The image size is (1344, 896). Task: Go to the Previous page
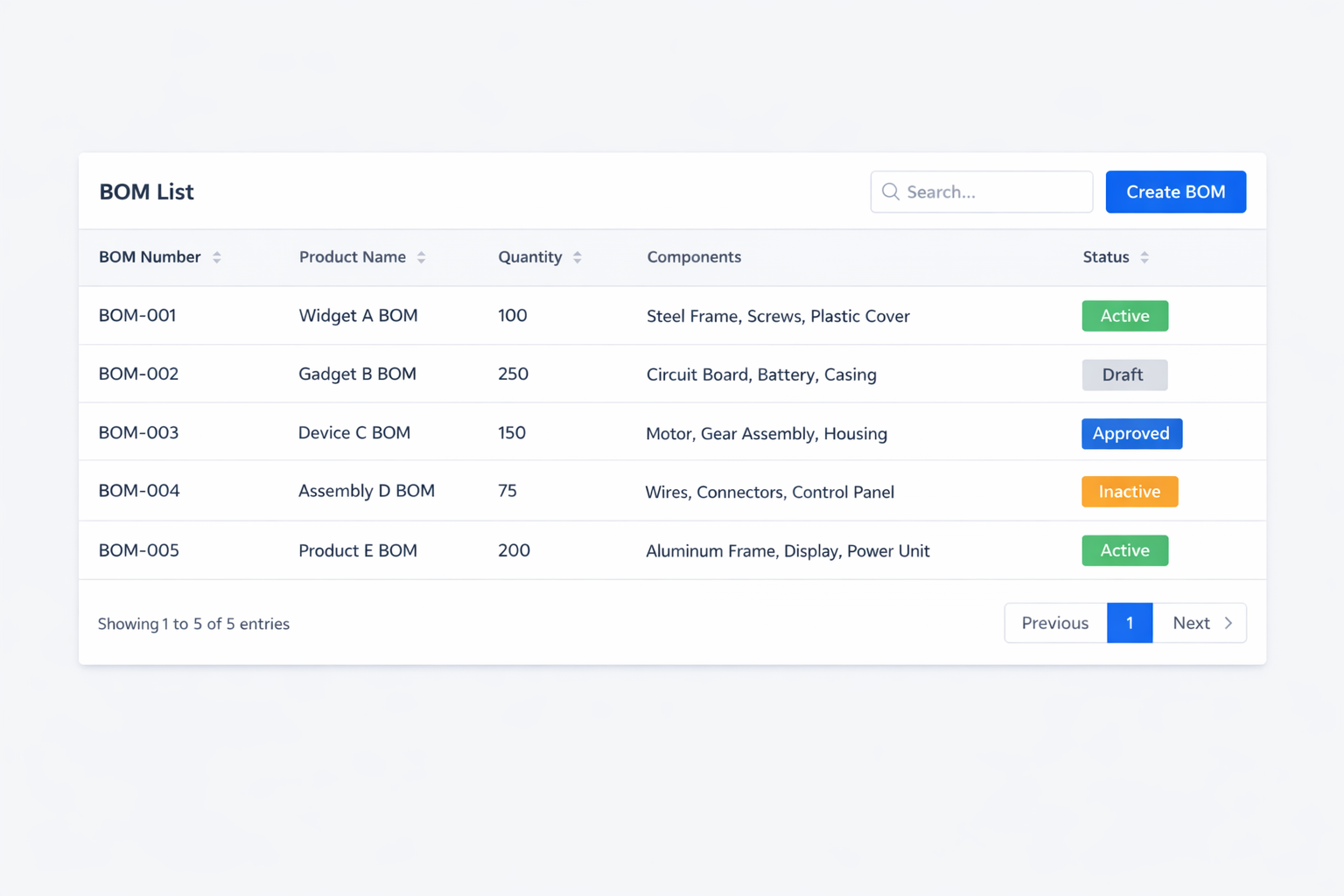[1054, 623]
